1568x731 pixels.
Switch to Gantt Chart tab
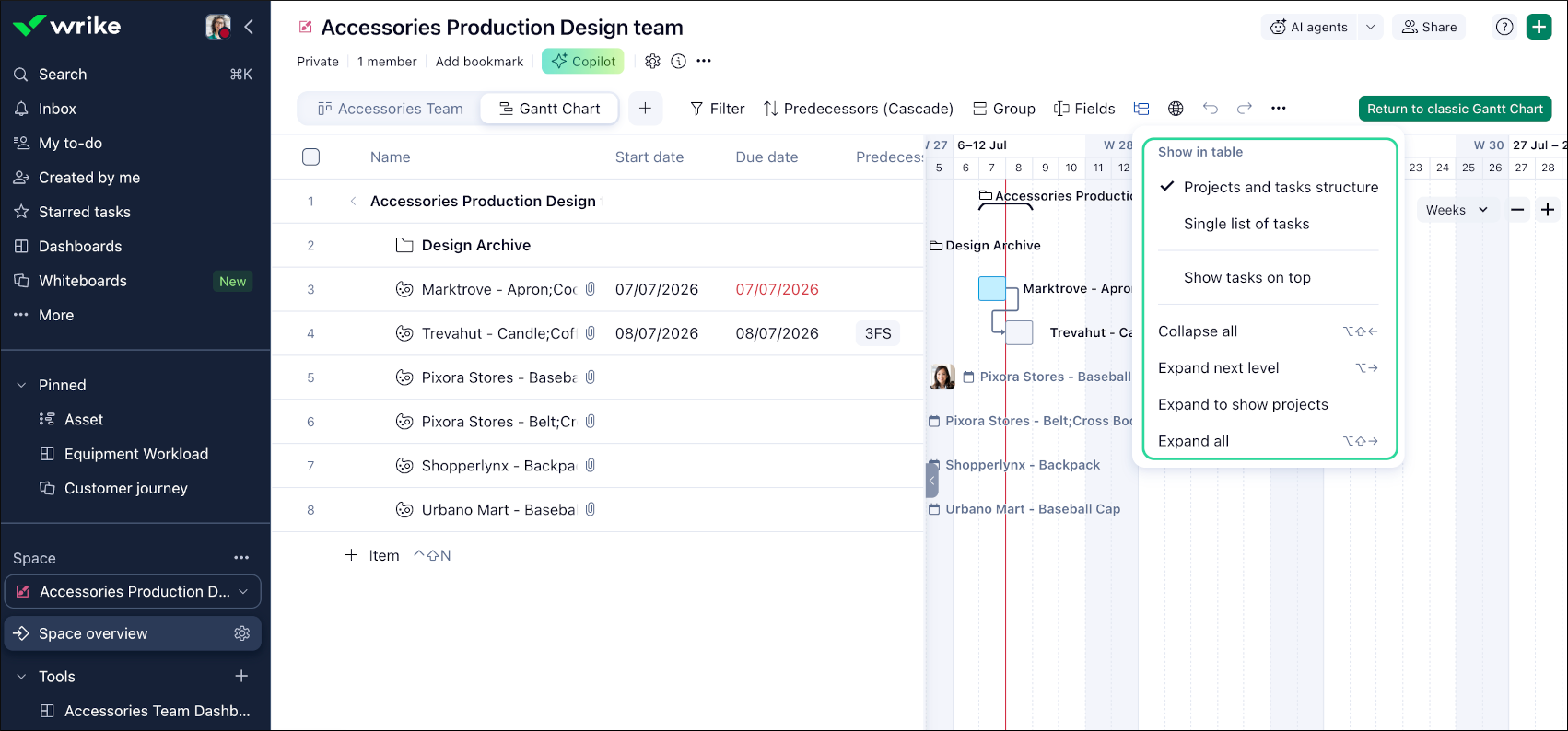[550, 109]
